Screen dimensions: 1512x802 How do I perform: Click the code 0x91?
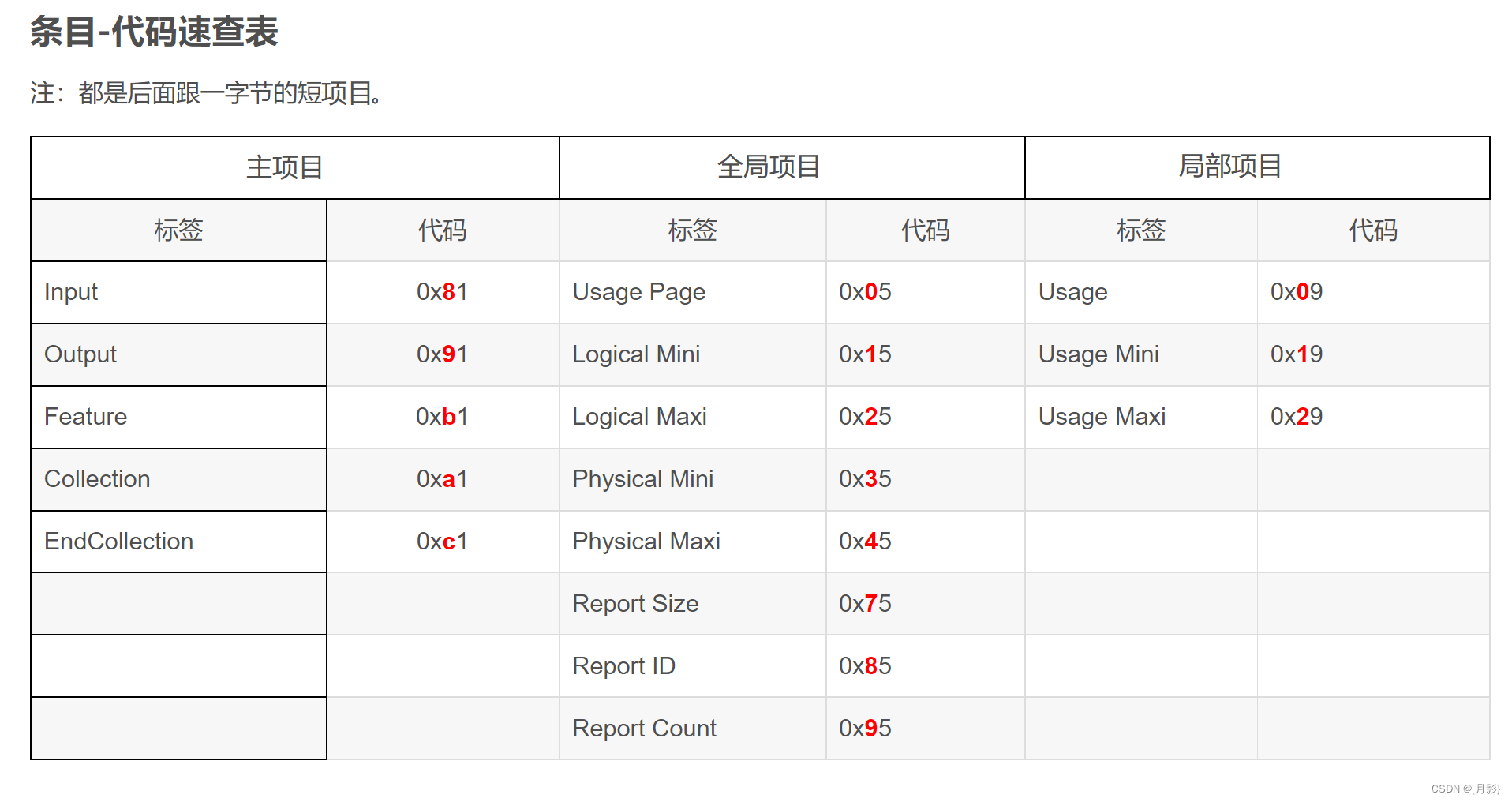coord(442,354)
